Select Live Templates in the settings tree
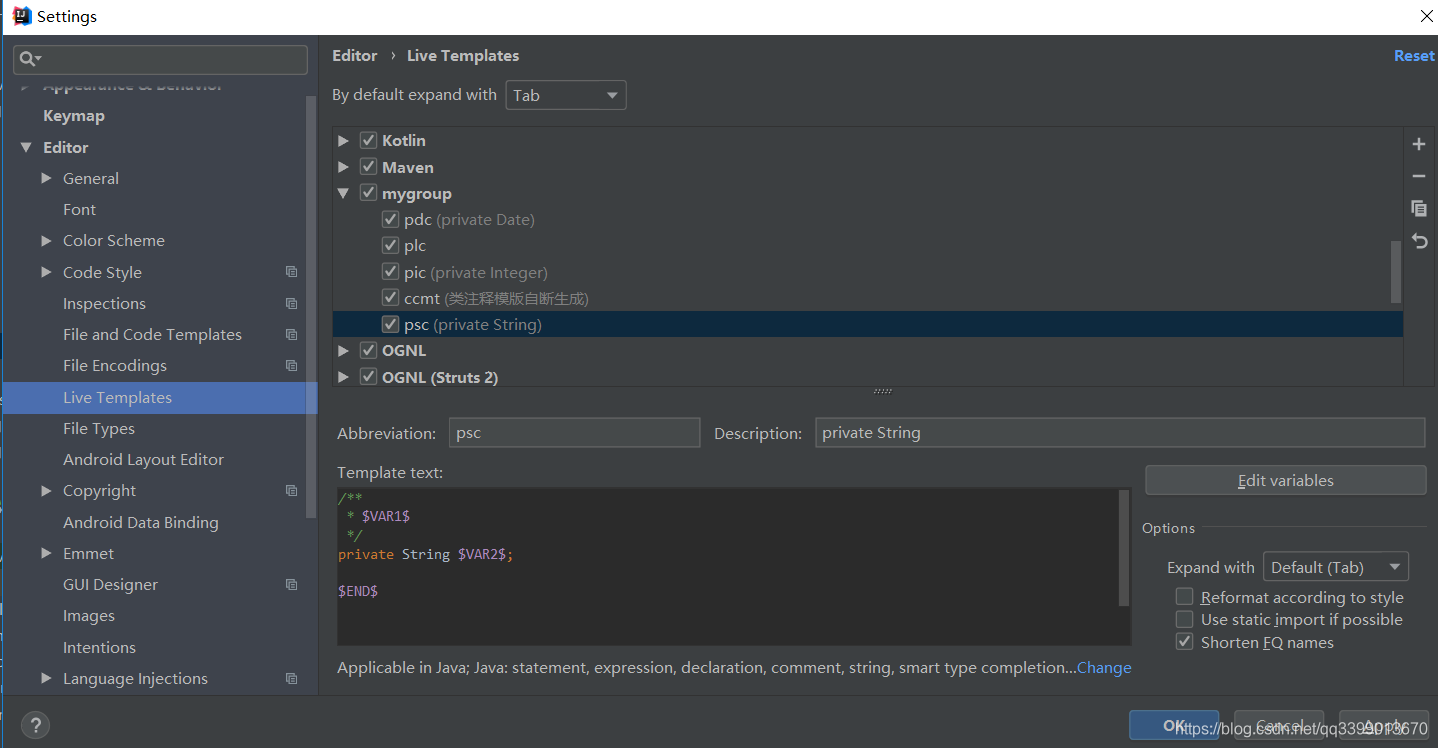This screenshot has width=1438, height=748. 160,397
